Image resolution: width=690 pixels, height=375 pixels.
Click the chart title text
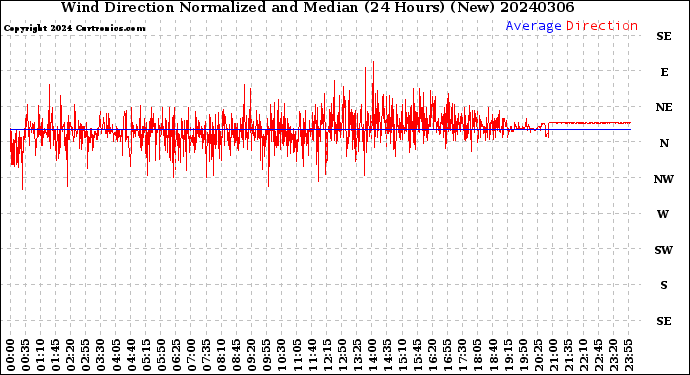tap(317, 7)
